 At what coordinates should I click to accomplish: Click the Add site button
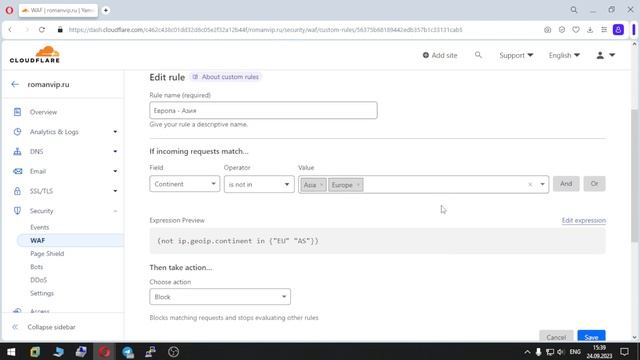coord(440,55)
